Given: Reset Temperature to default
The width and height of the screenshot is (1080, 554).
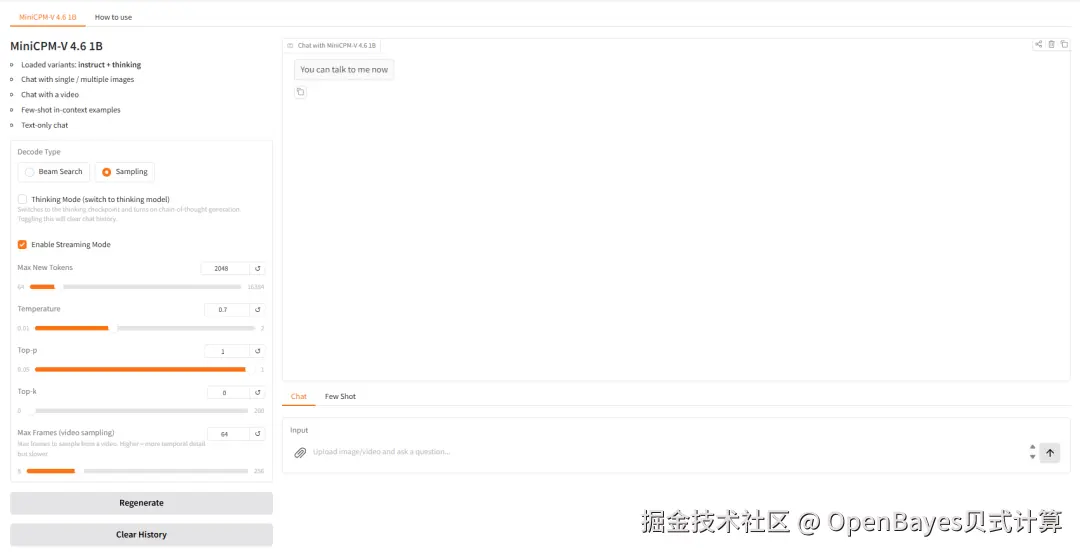Looking at the screenshot, I should (x=258, y=310).
